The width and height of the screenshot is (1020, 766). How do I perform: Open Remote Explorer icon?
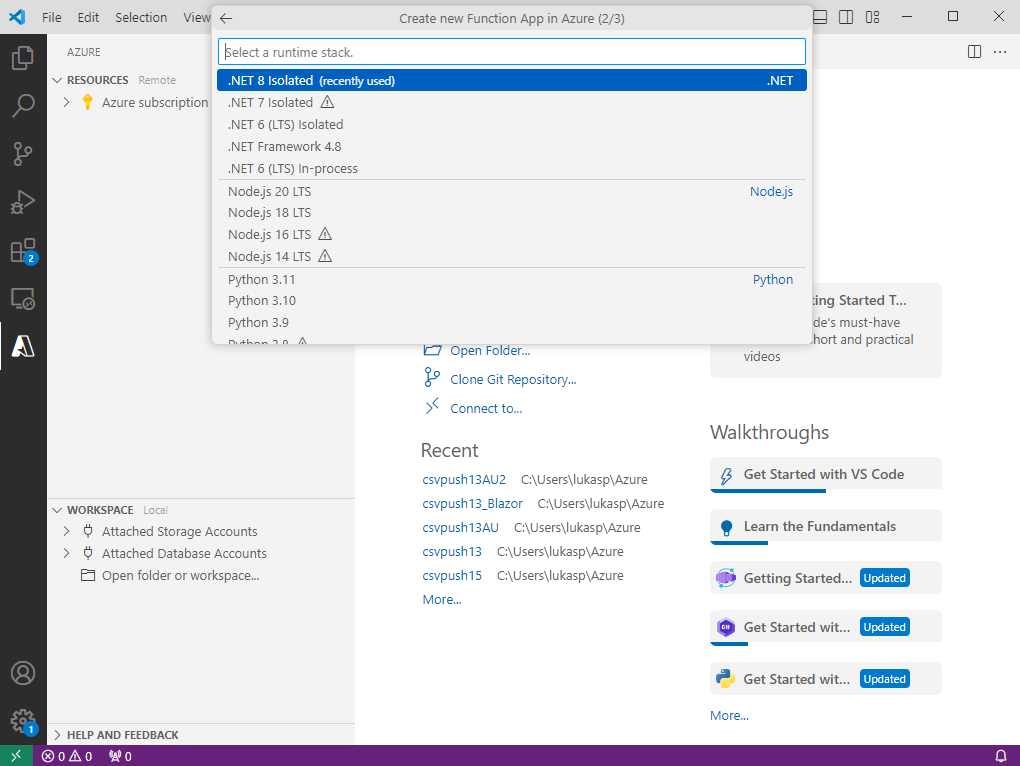(x=23, y=298)
